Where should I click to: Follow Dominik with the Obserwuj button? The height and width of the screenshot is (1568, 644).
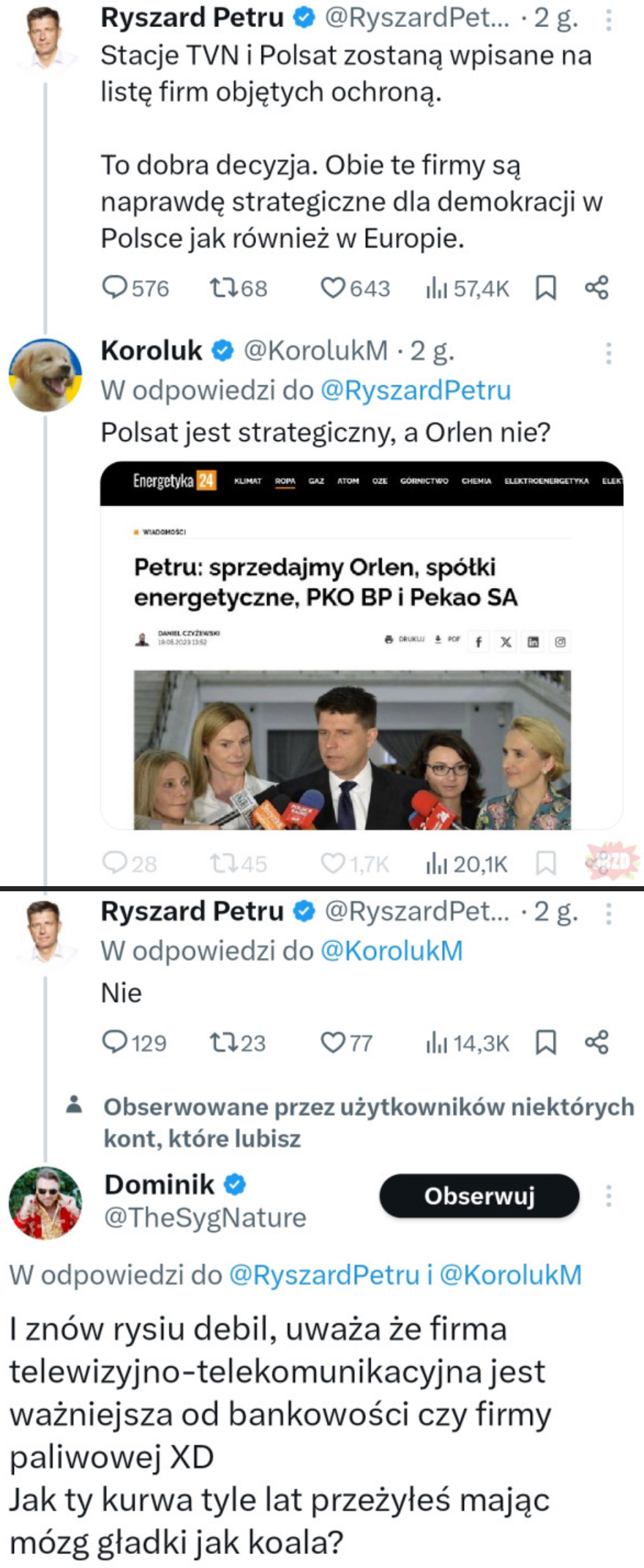479,1196
